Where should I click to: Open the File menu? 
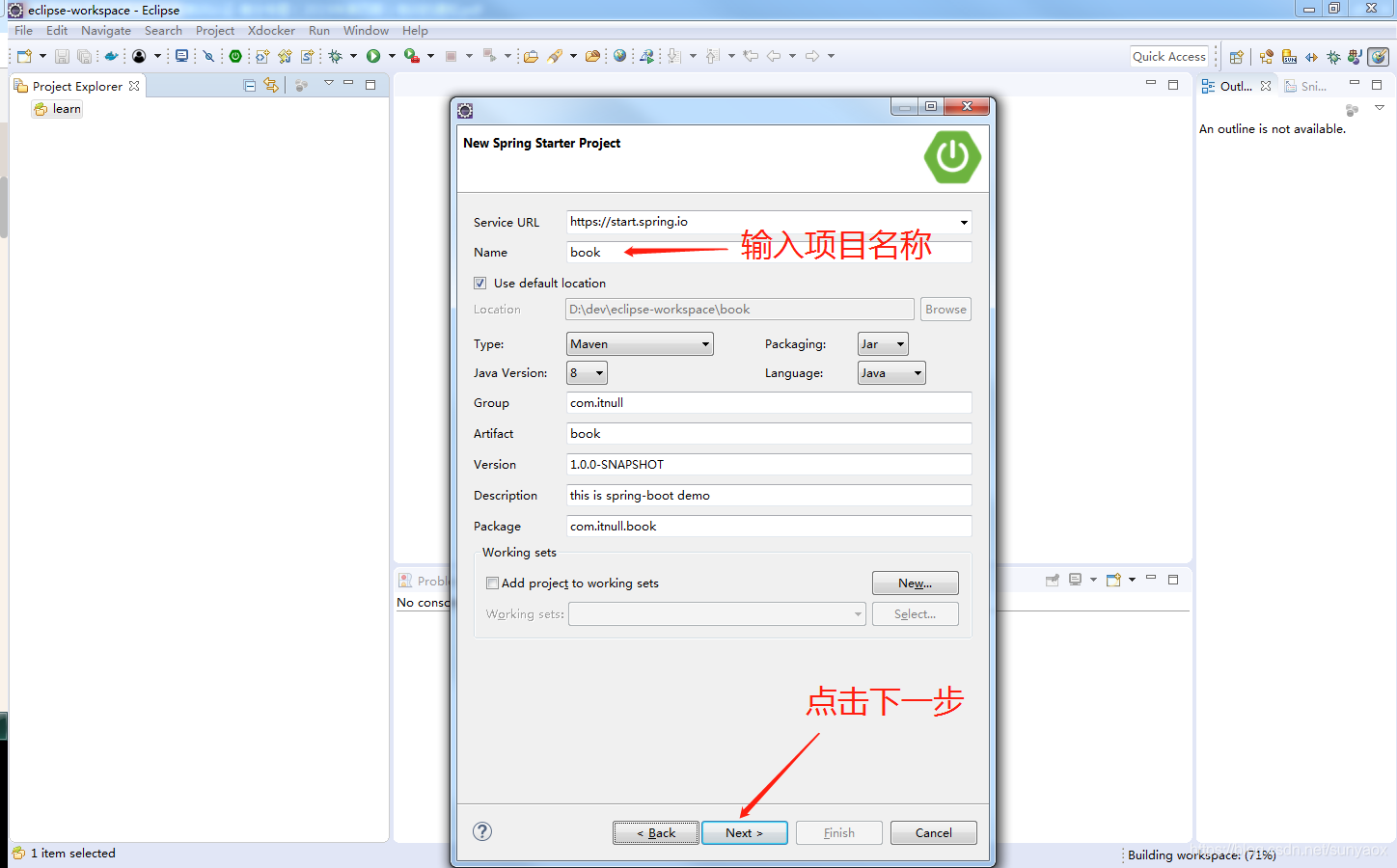pos(23,31)
